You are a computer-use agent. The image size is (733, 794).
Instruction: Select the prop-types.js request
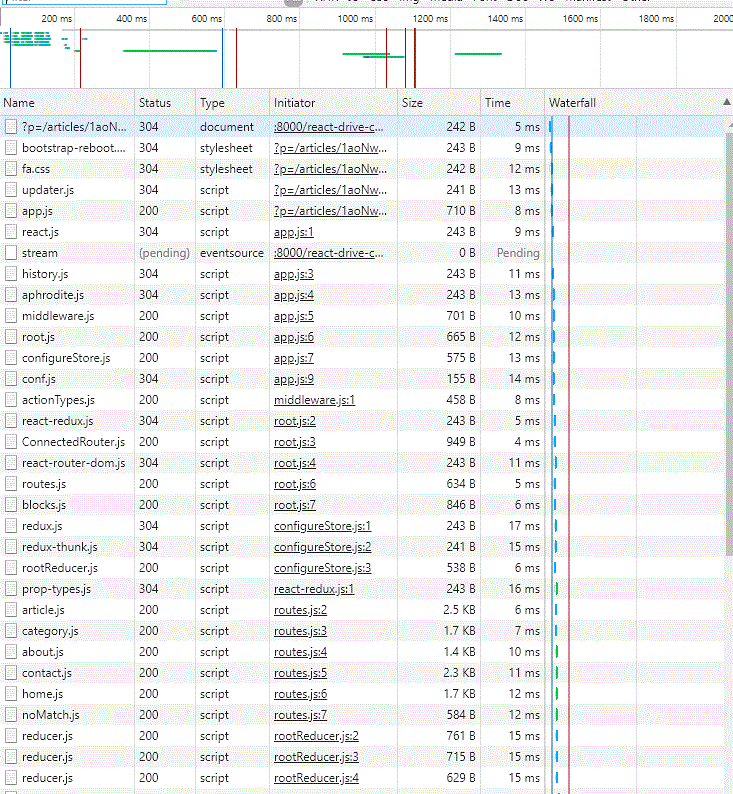coord(362,589)
